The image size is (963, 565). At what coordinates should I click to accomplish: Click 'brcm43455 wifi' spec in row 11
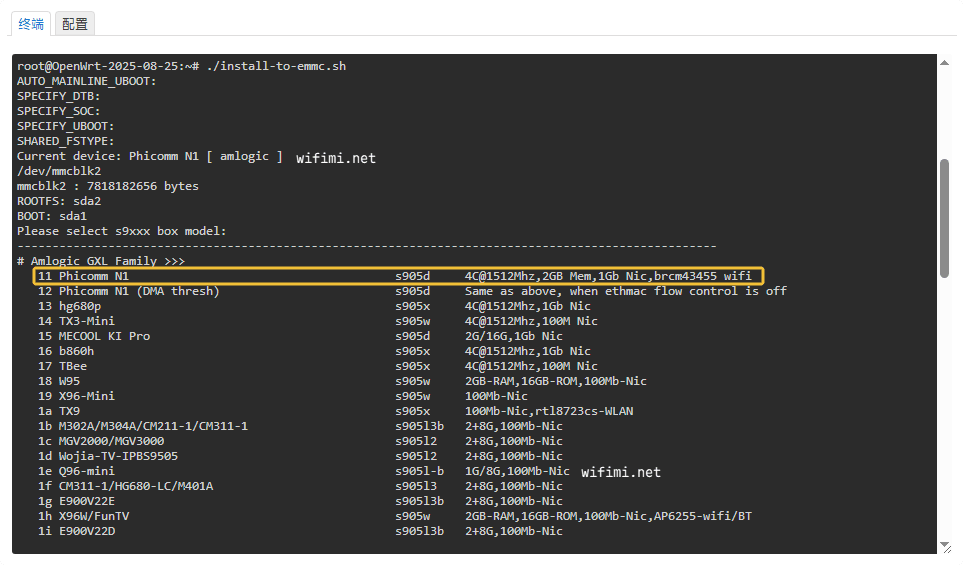(703, 276)
